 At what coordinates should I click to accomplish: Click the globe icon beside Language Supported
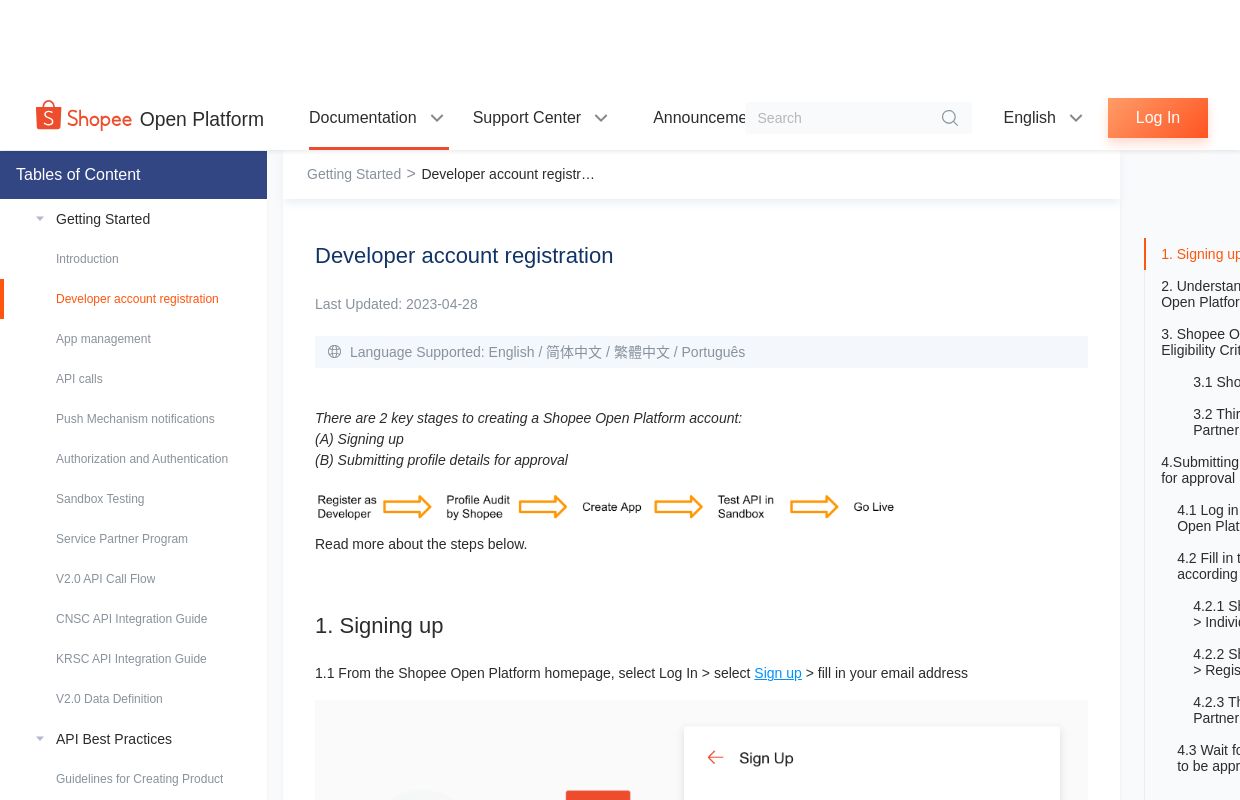(334, 352)
